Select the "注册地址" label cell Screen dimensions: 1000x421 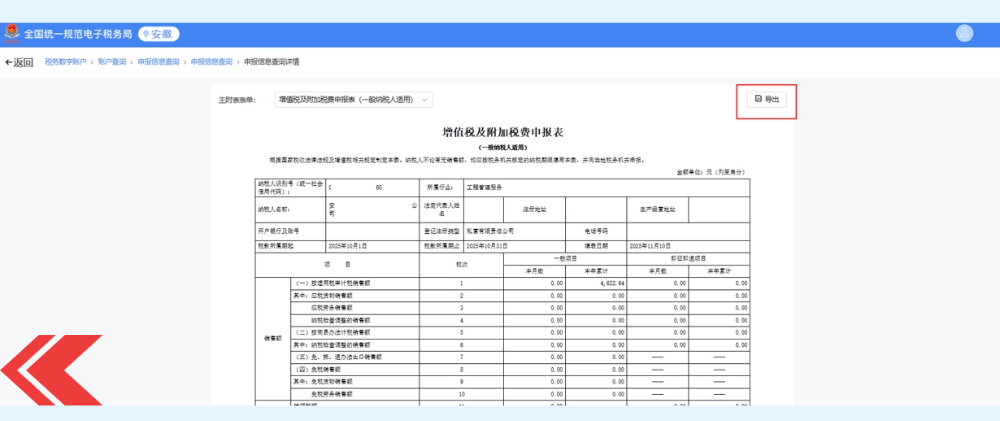(534, 209)
